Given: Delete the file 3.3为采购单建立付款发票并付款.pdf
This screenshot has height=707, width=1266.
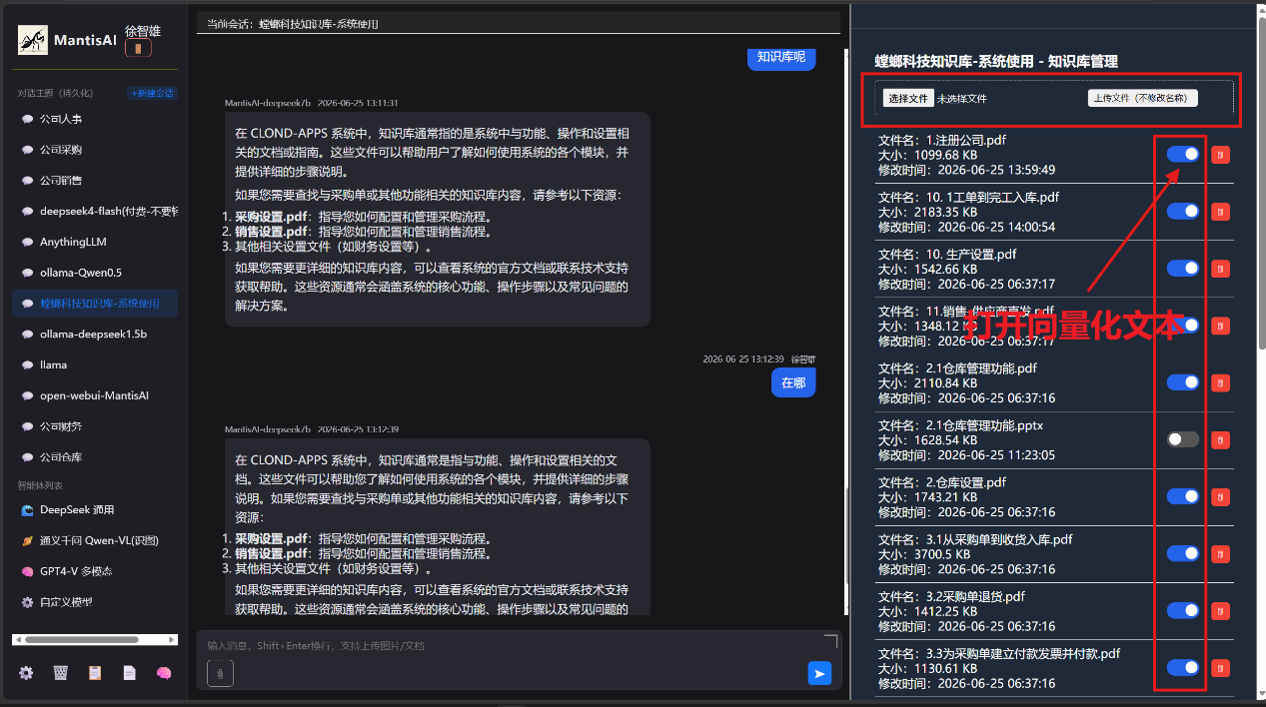Looking at the screenshot, I should pyautogui.click(x=1220, y=668).
